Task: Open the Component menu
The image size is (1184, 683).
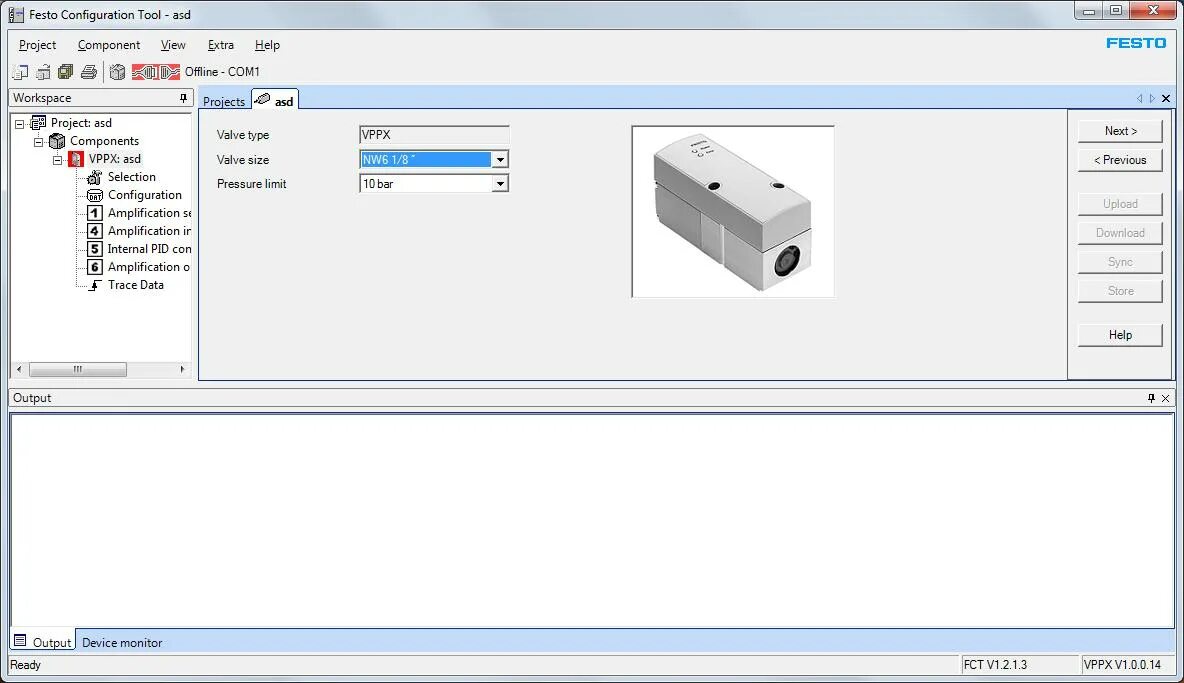Action: tap(109, 45)
